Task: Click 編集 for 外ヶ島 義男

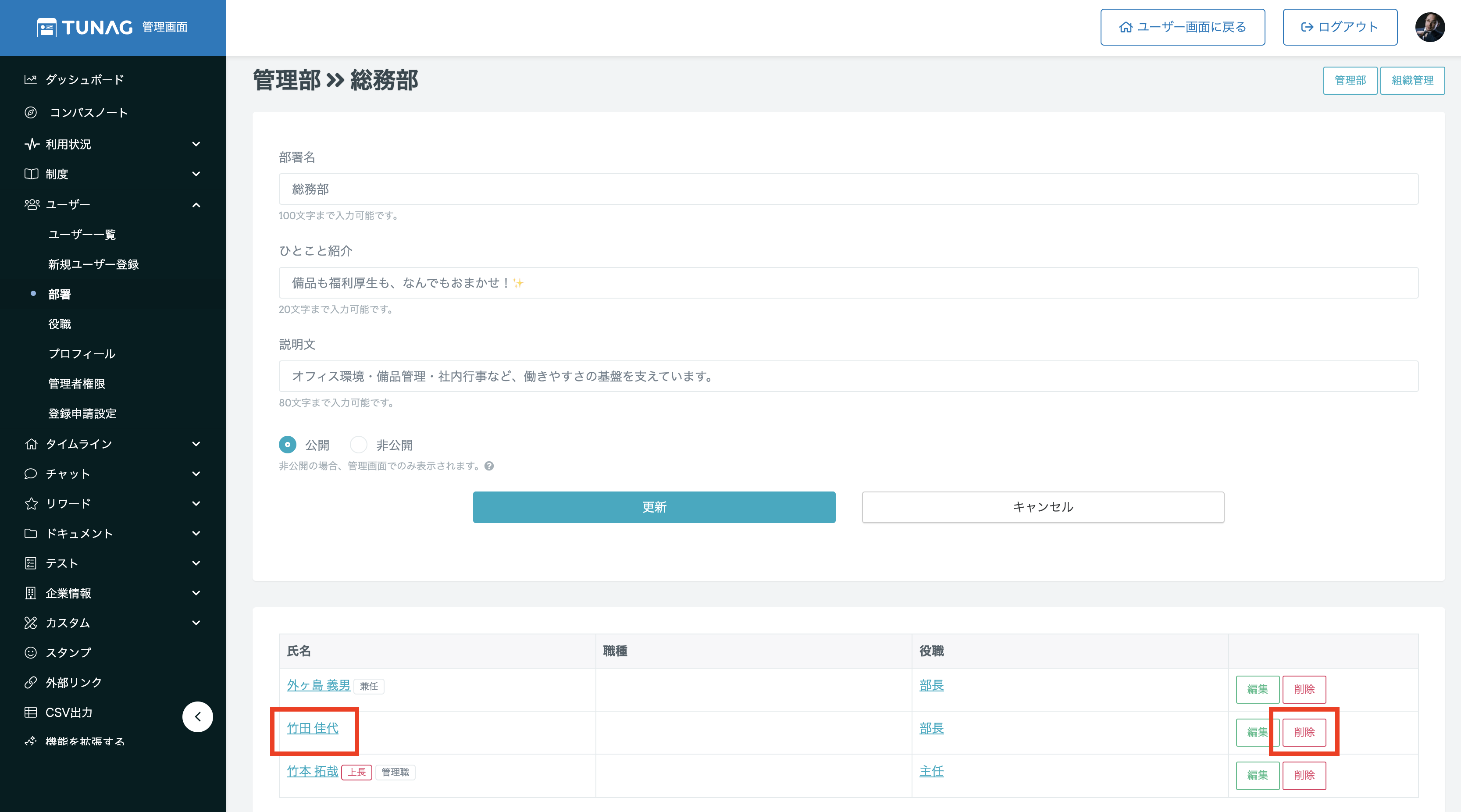Action: (x=1258, y=689)
